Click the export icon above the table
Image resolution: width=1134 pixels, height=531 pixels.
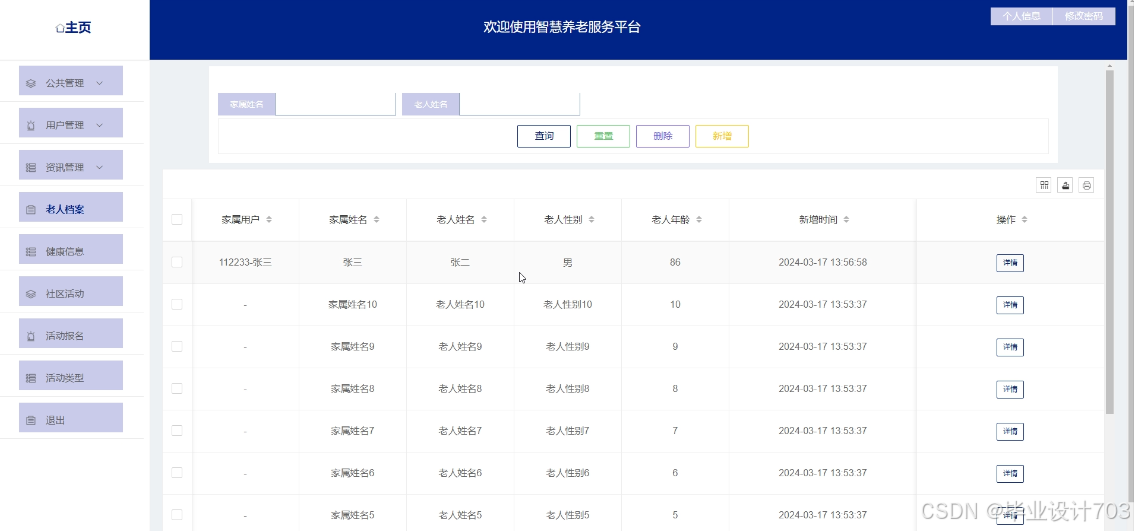pos(1065,185)
